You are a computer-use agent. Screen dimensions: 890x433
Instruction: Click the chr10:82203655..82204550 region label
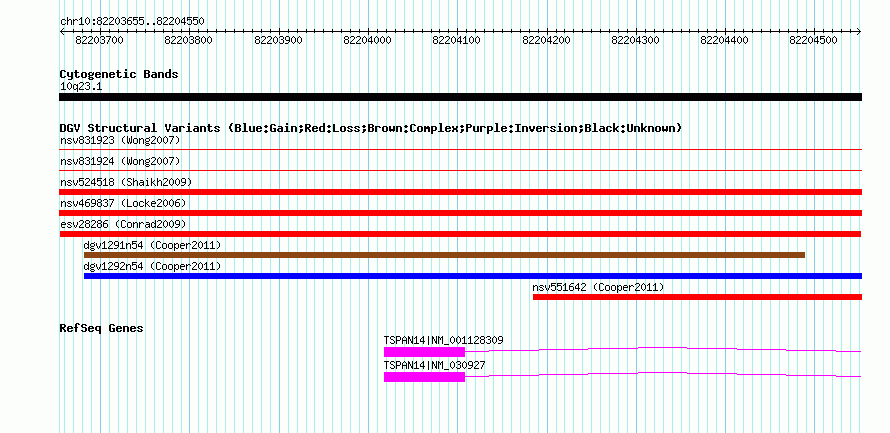point(132,22)
